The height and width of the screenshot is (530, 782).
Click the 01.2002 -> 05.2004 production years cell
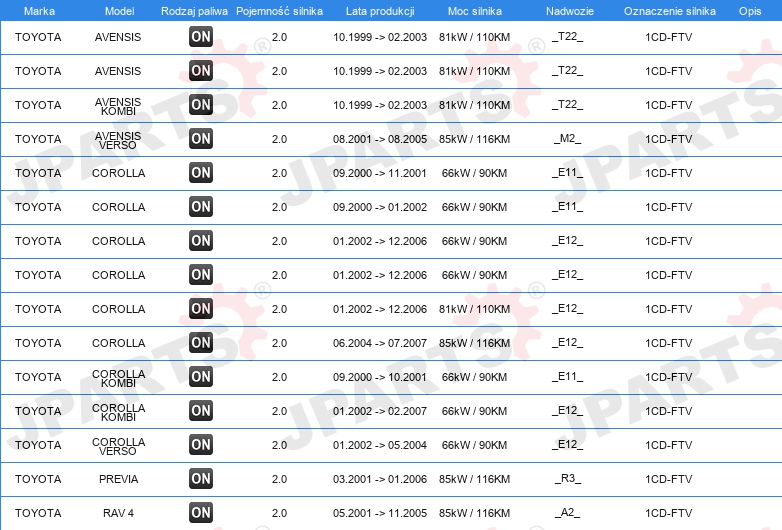click(x=380, y=445)
